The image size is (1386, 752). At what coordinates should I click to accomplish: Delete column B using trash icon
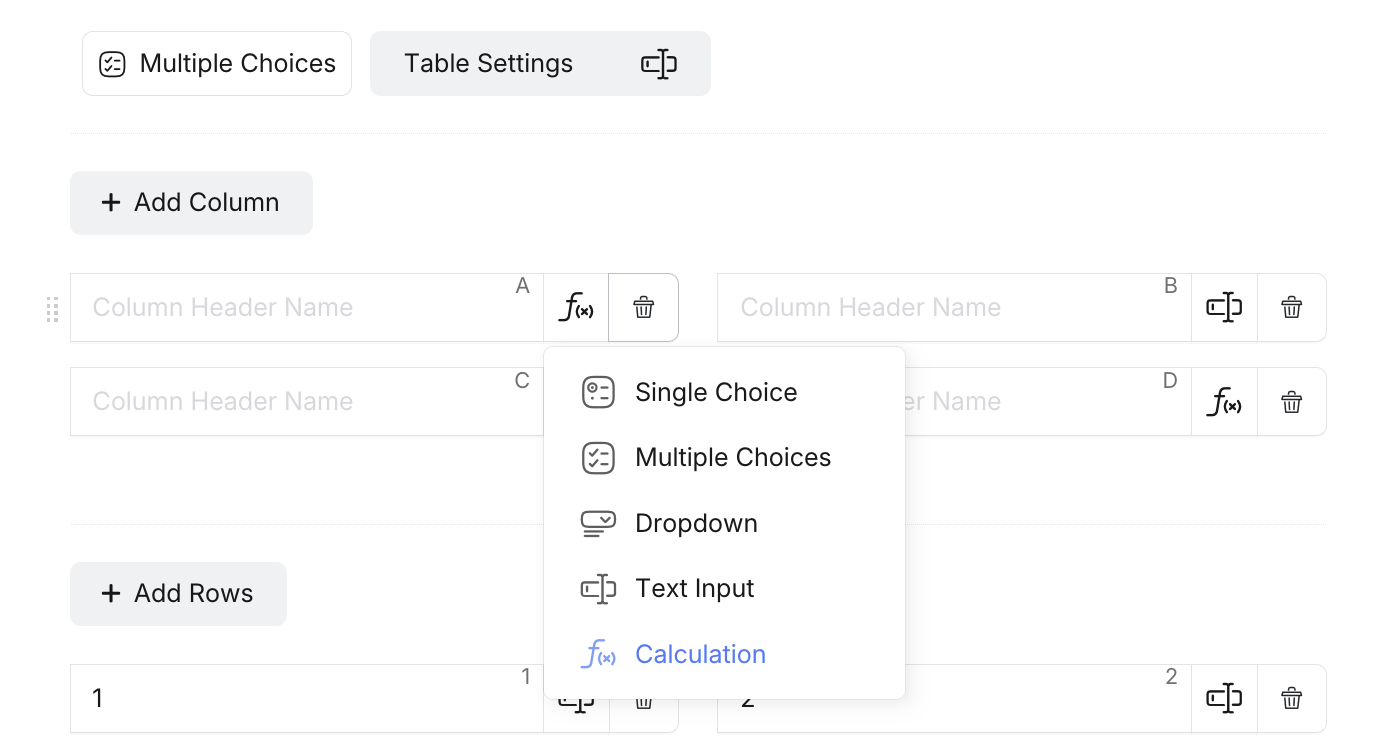click(x=1292, y=308)
